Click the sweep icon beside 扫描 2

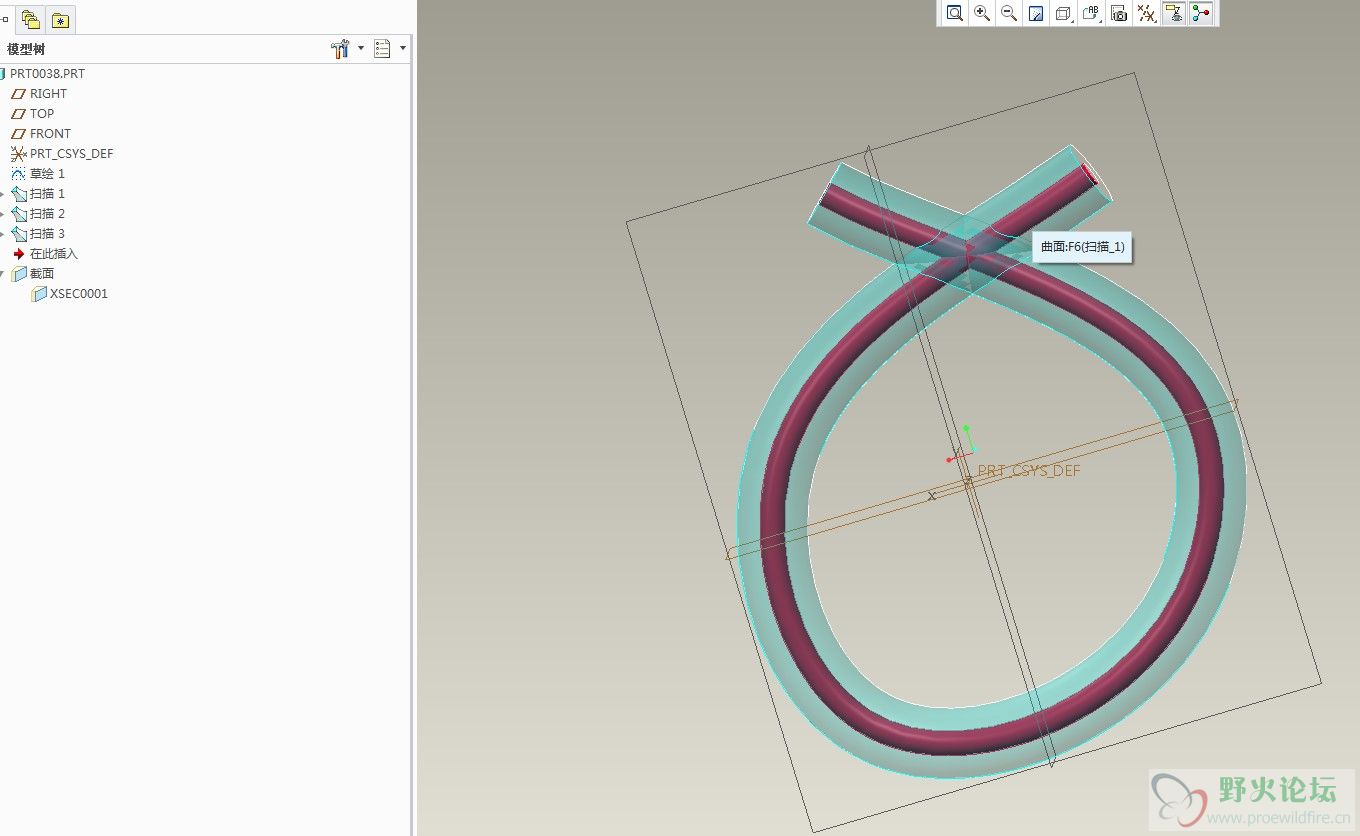(18, 214)
